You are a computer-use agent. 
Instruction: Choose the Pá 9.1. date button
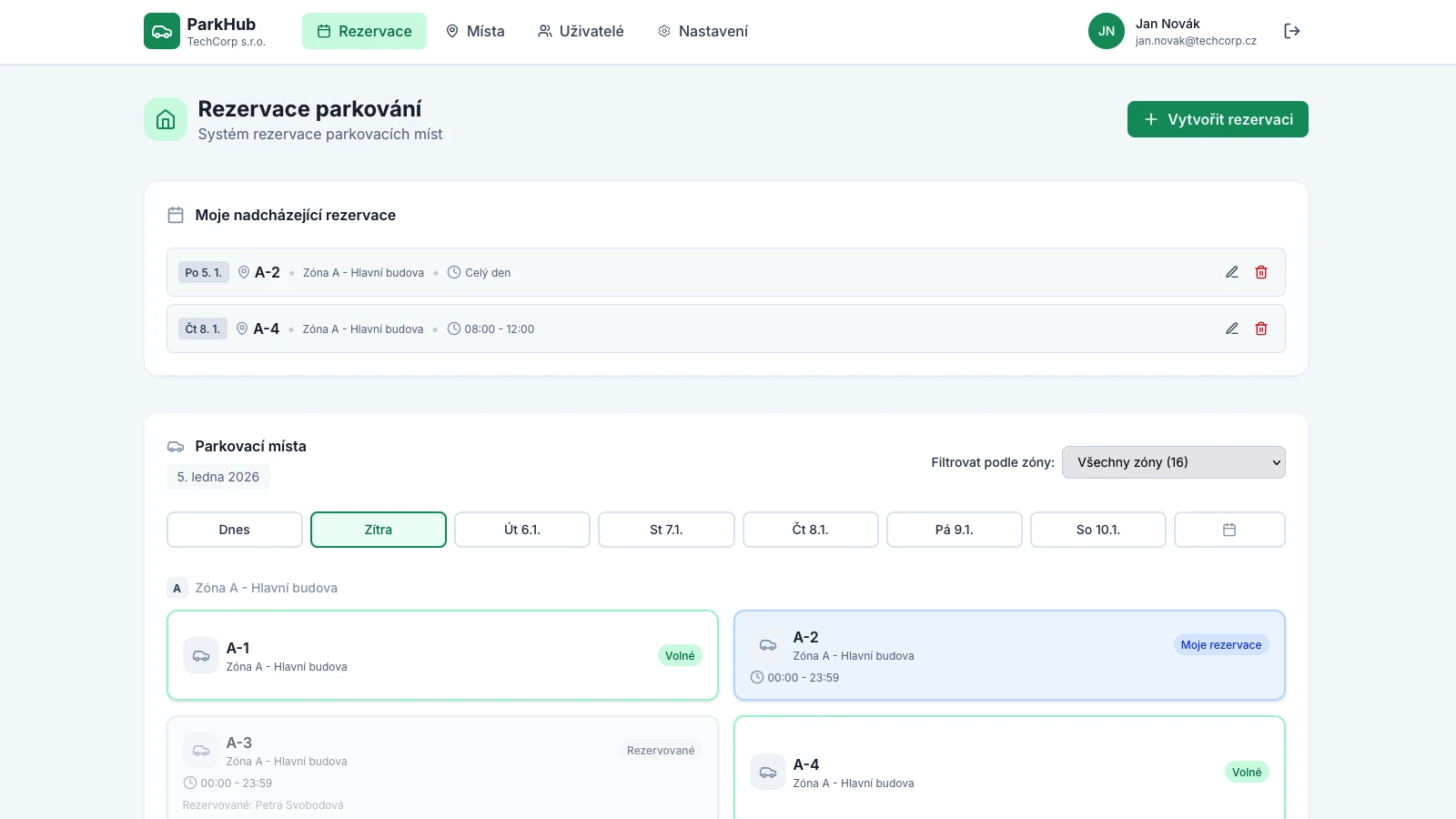coord(954,530)
